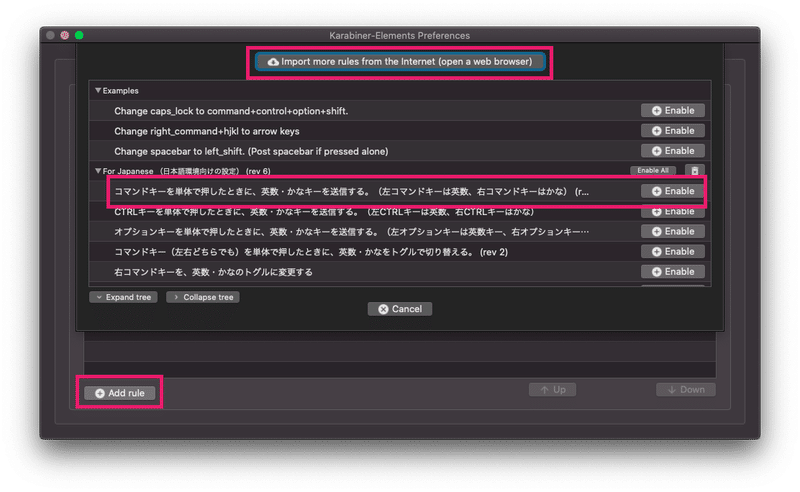Move rule Down in the list
This screenshot has height=492, width=800.
coord(686,390)
